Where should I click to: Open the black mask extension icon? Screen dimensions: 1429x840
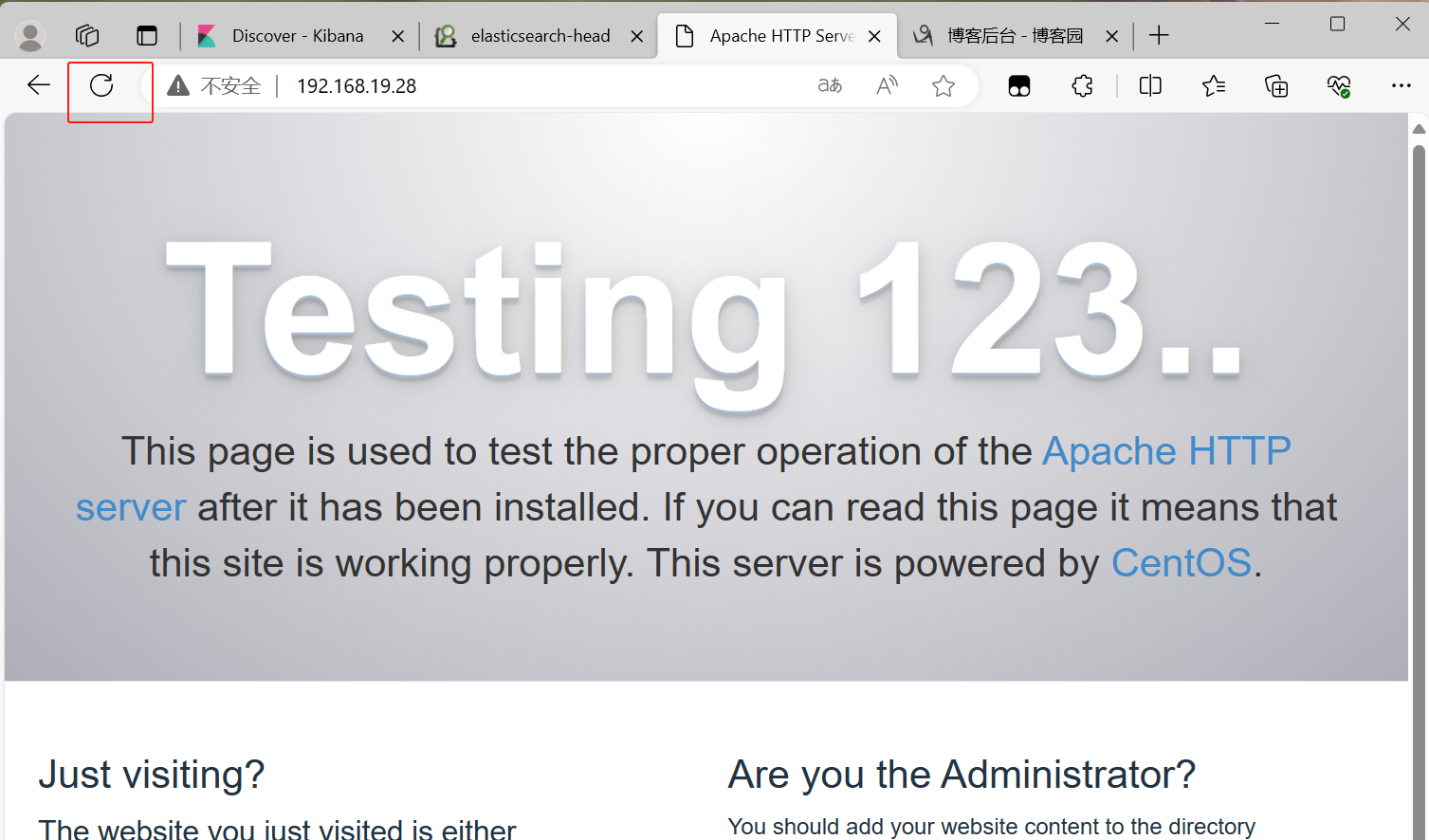pyautogui.click(x=1019, y=86)
